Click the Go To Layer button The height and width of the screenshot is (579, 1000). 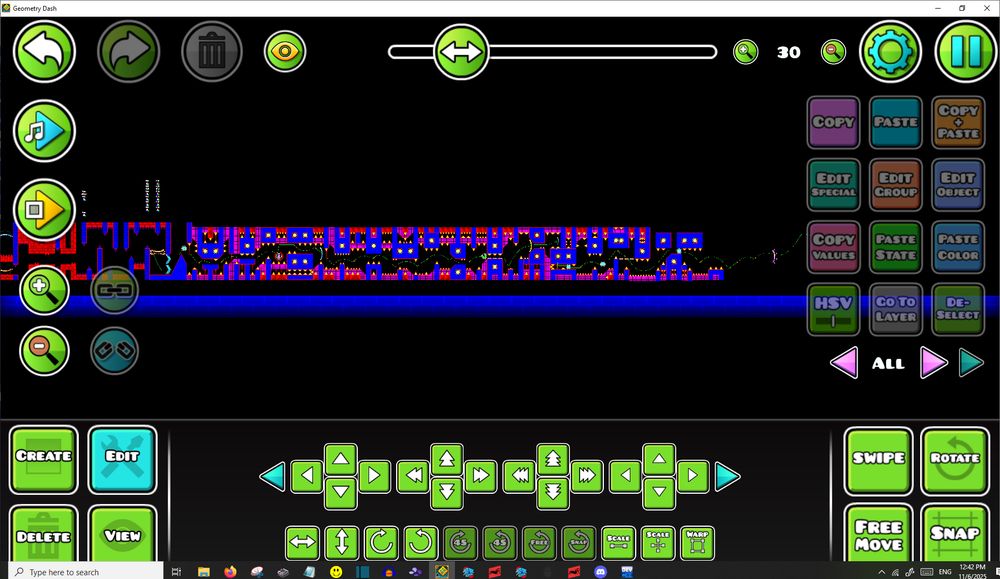[895, 310]
